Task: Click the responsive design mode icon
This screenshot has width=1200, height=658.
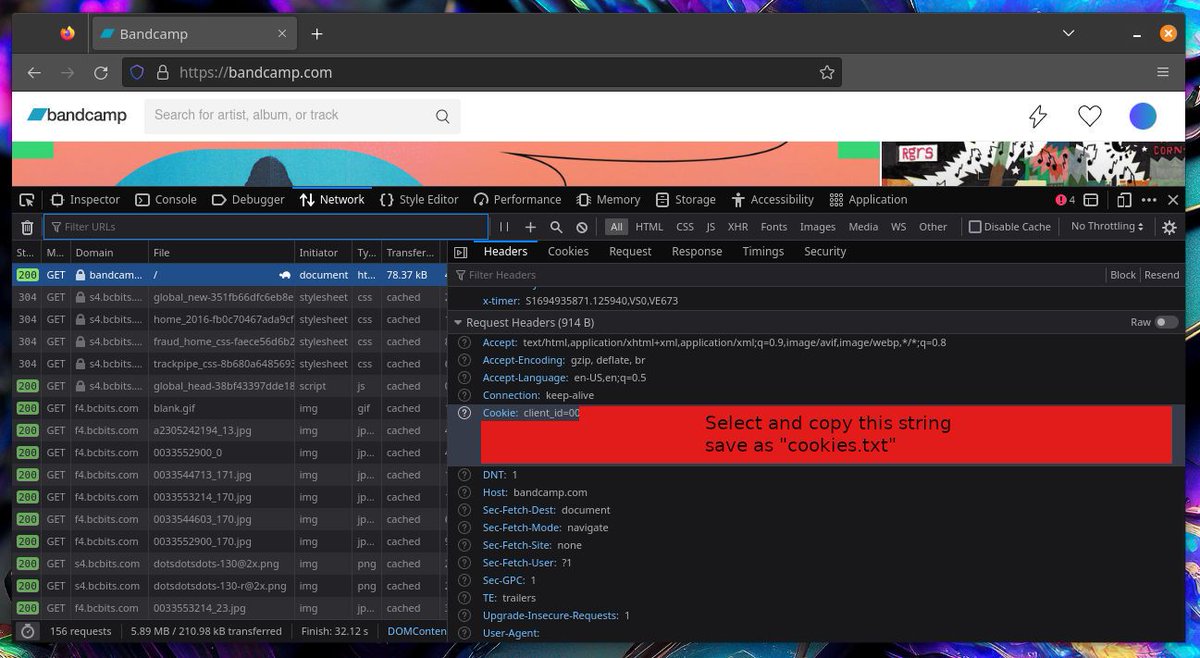Action: (x=1124, y=200)
